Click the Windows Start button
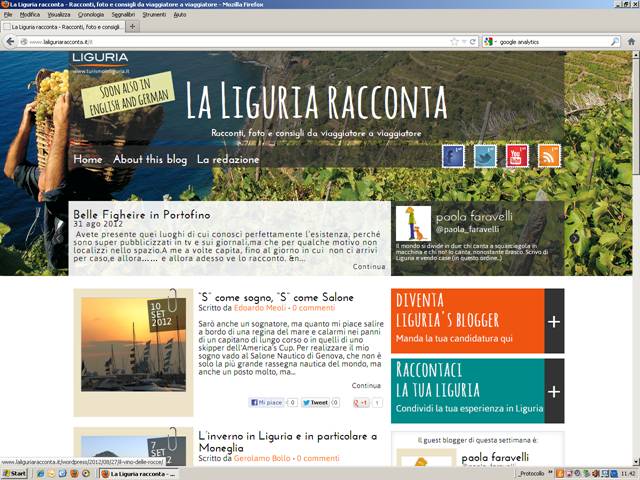 tap(14, 473)
